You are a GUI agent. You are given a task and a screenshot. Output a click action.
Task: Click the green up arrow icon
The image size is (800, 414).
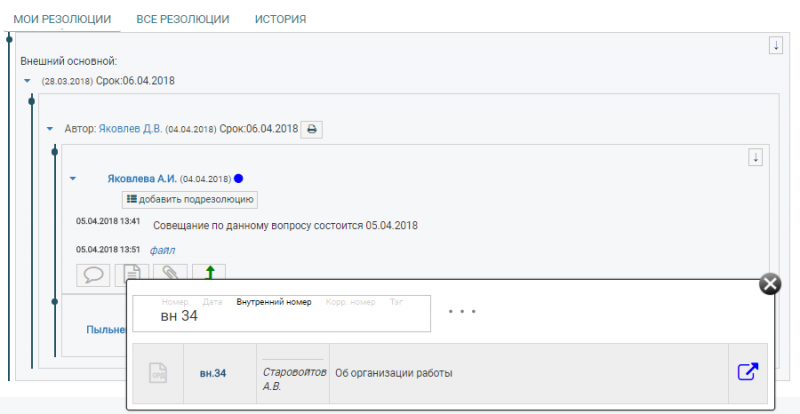tap(209, 273)
